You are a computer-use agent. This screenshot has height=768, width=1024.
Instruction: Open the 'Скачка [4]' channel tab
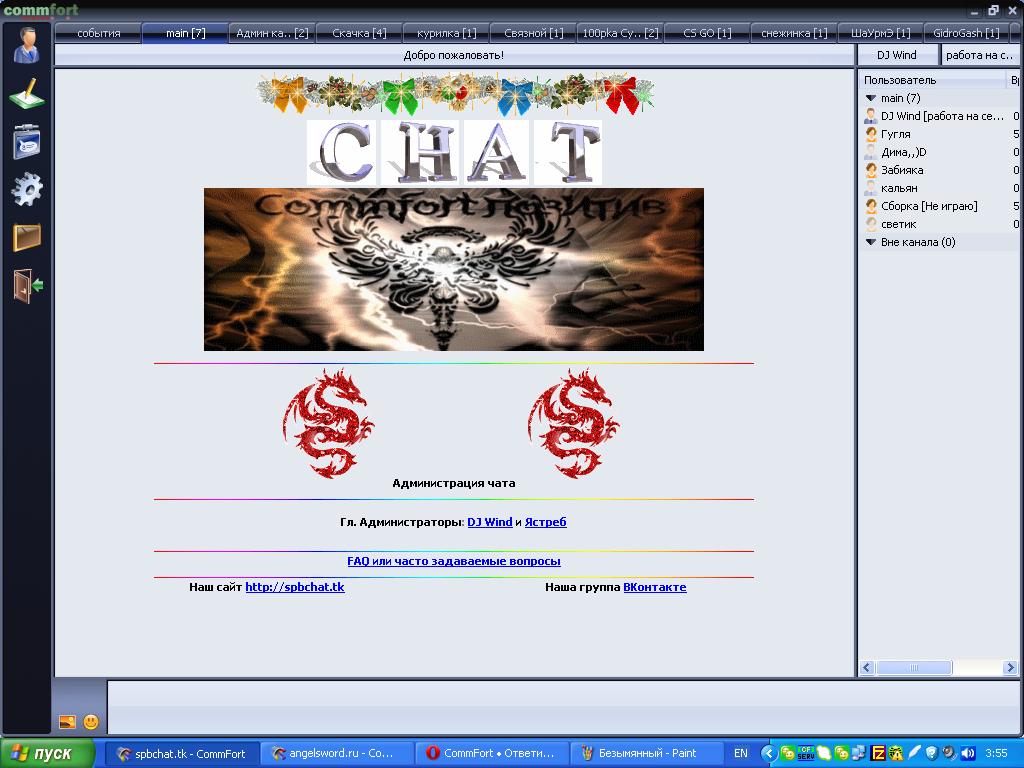tap(359, 33)
